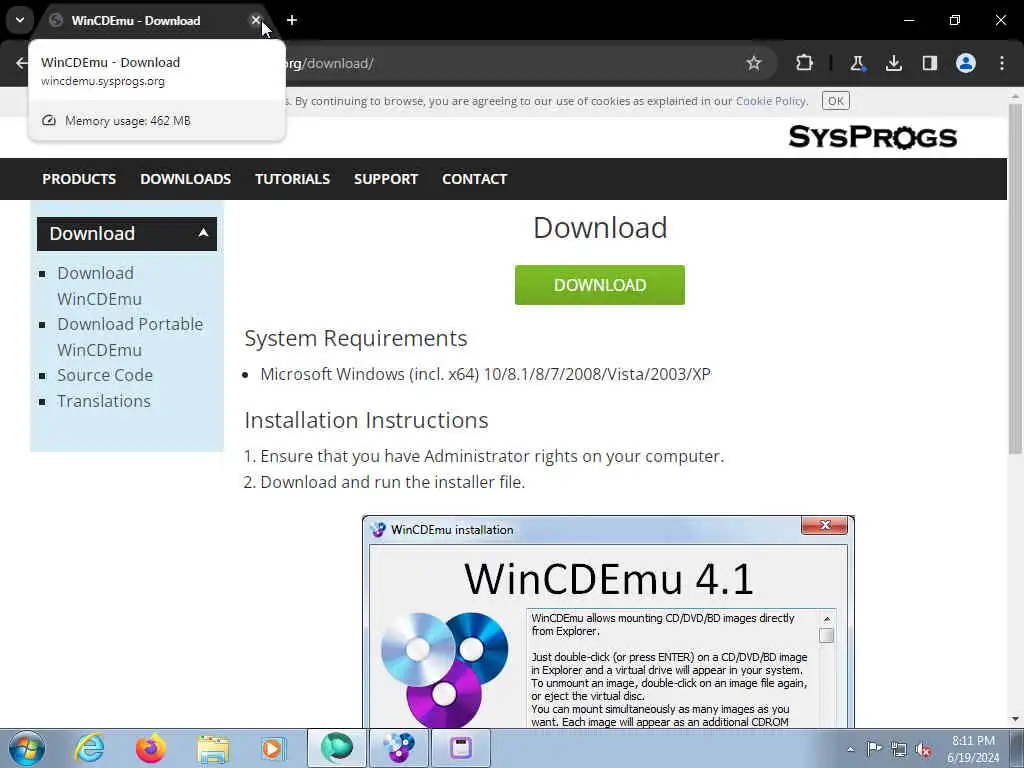Viewport: 1024px width, 768px height.
Task: Open the tab search dropdown arrow
Action: 20,20
